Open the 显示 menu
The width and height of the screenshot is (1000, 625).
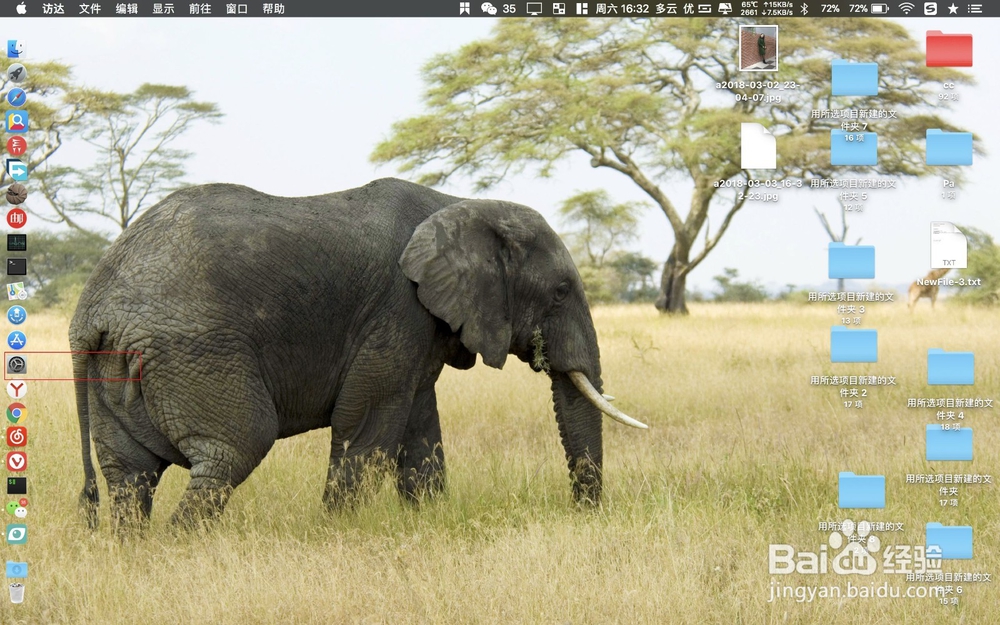[163, 8]
